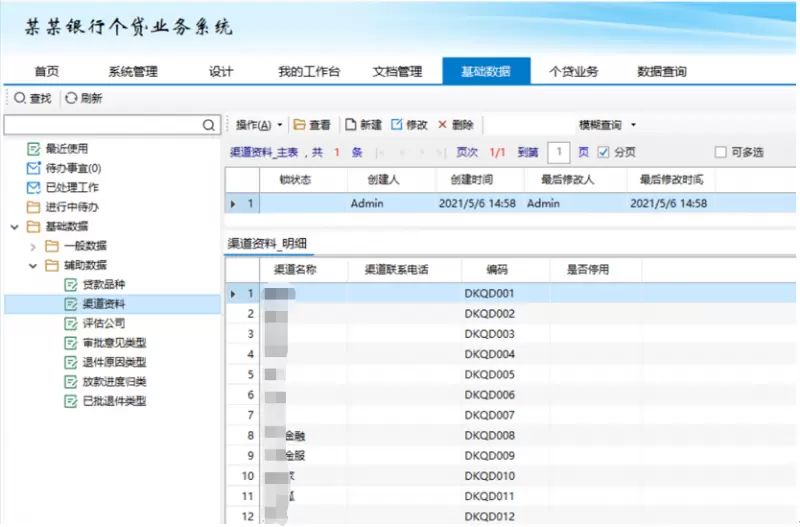The width and height of the screenshot is (800, 527).
Task: Select the row with code DKQD005
Action: [489, 374]
